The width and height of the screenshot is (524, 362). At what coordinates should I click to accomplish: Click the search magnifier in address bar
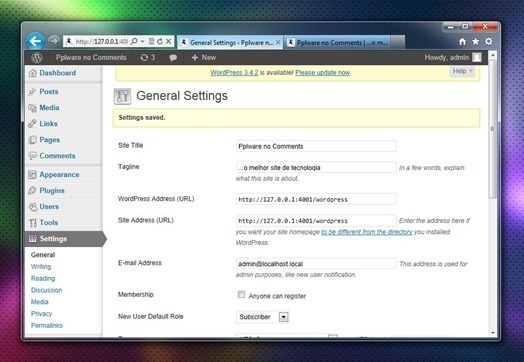(x=134, y=41)
